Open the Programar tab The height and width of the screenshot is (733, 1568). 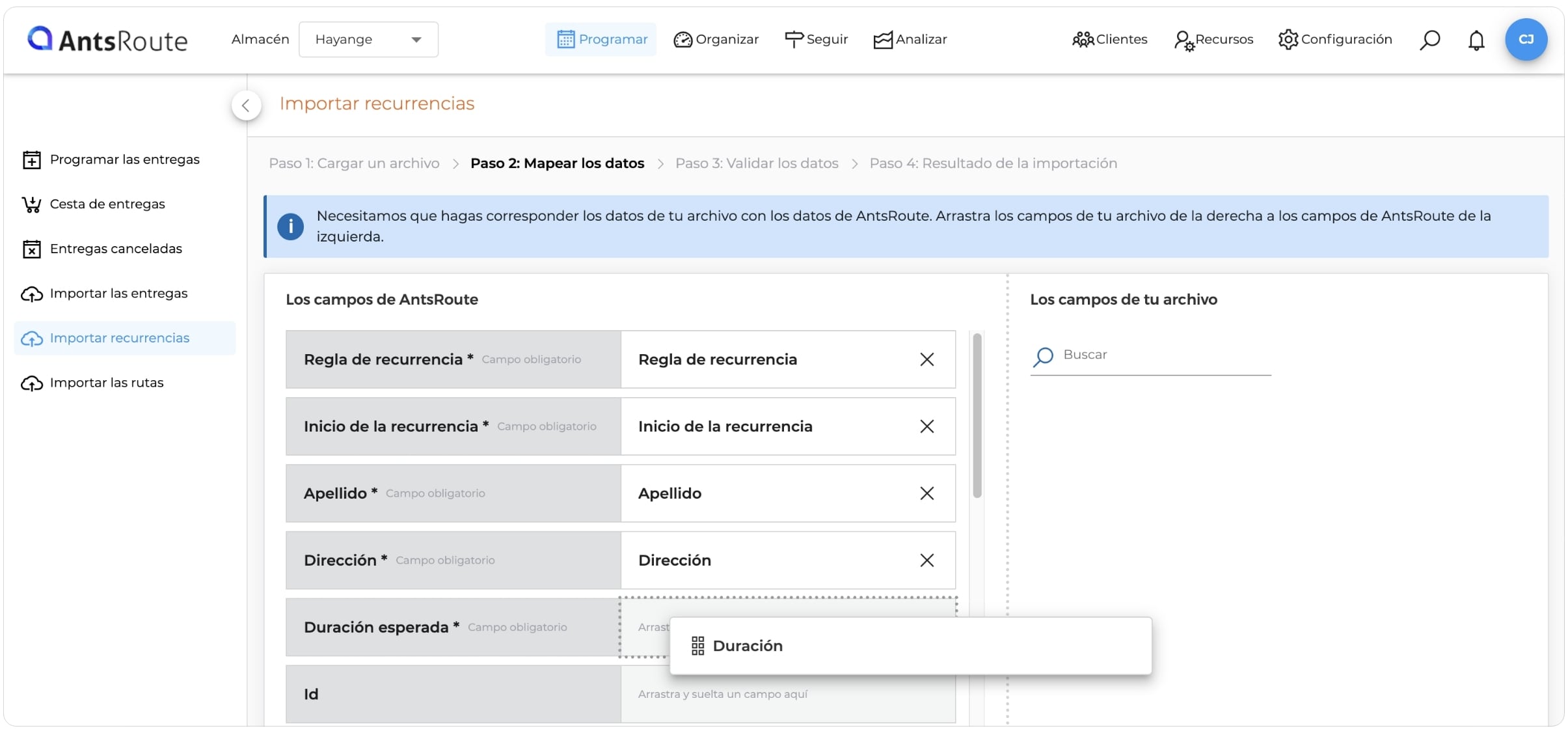click(x=601, y=40)
